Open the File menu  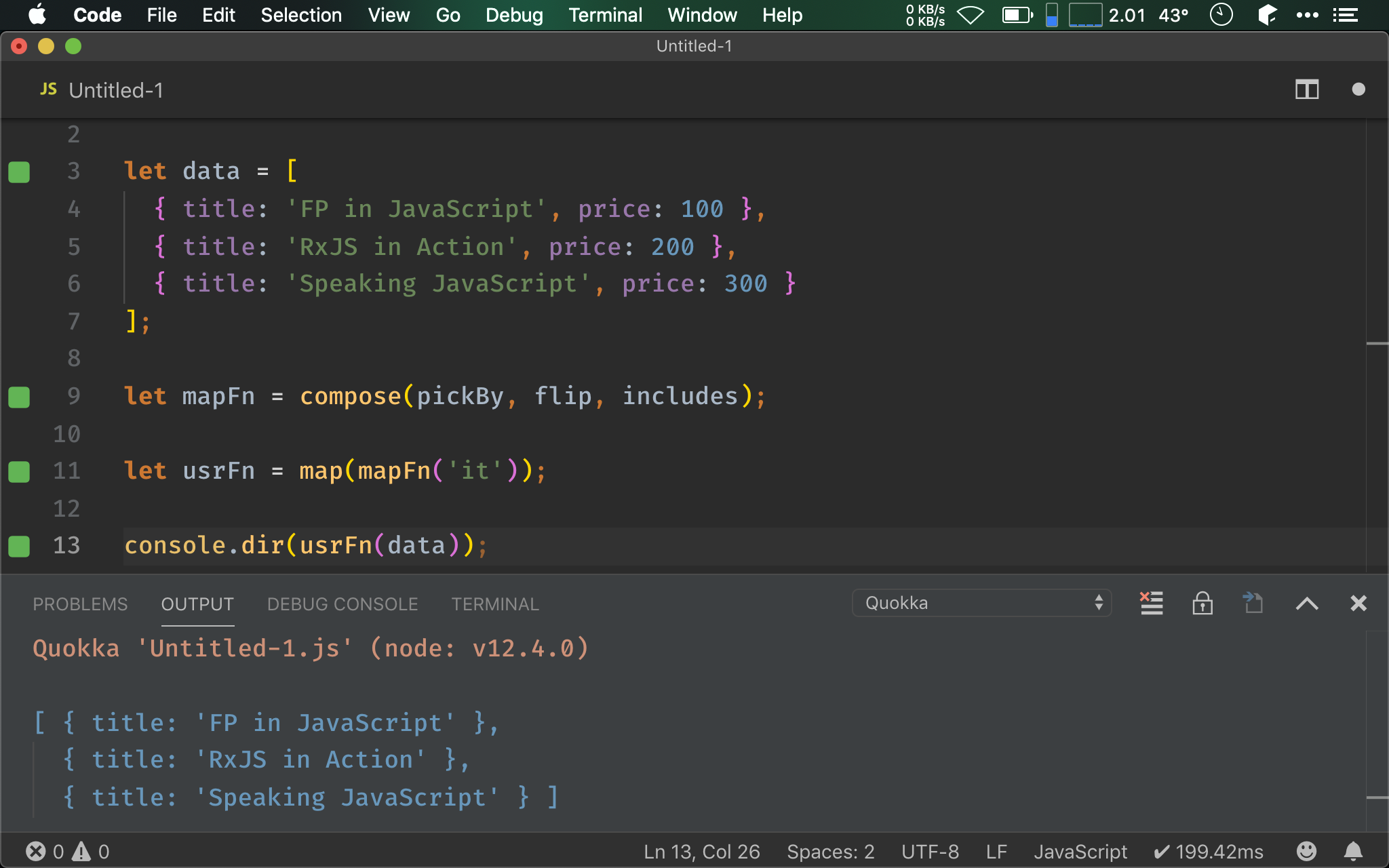161,15
